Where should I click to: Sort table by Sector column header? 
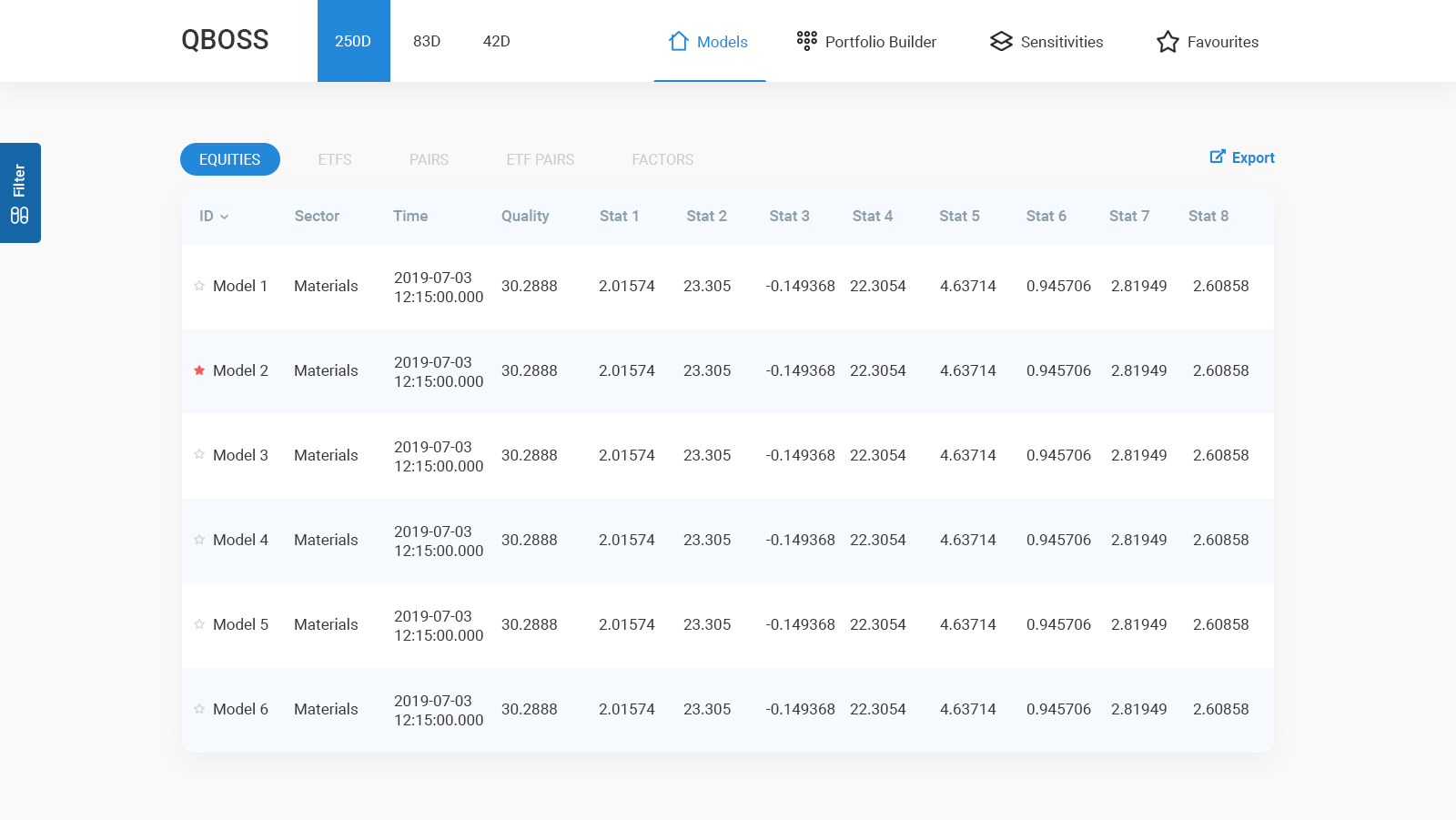(x=317, y=216)
